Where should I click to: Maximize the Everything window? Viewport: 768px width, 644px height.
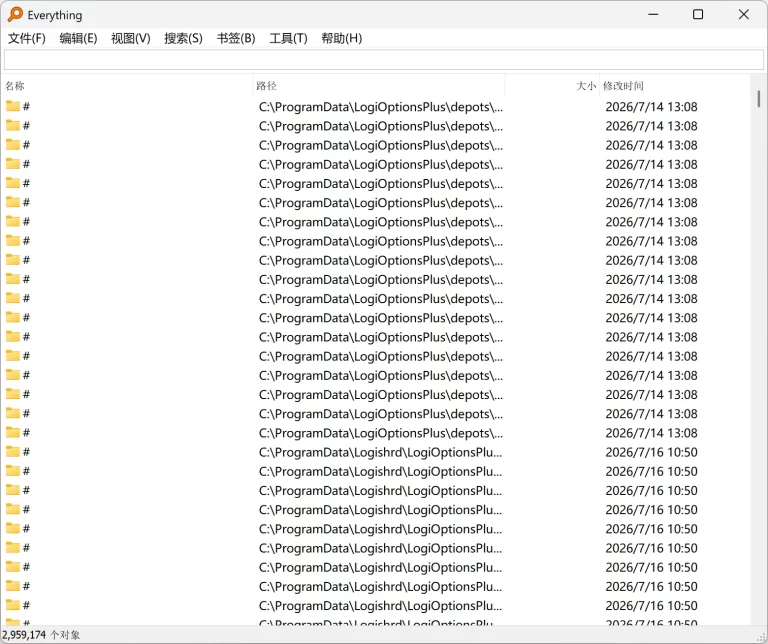698,15
